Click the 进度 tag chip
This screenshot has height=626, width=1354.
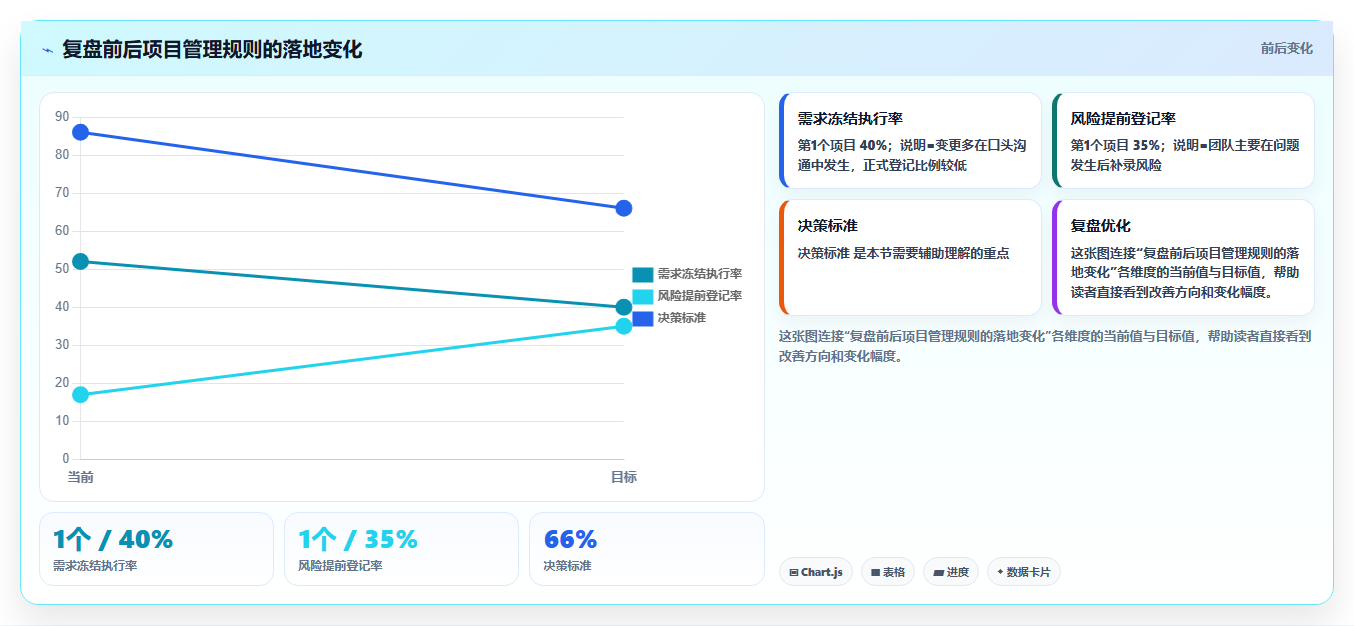point(951,572)
